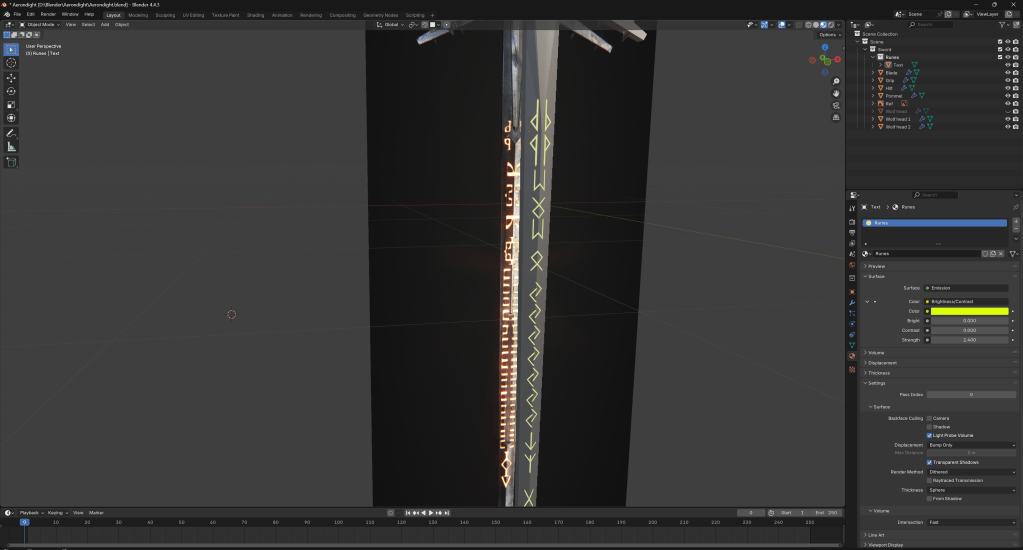
Task: Hide the Blade object in outliner
Action: 1008,73
